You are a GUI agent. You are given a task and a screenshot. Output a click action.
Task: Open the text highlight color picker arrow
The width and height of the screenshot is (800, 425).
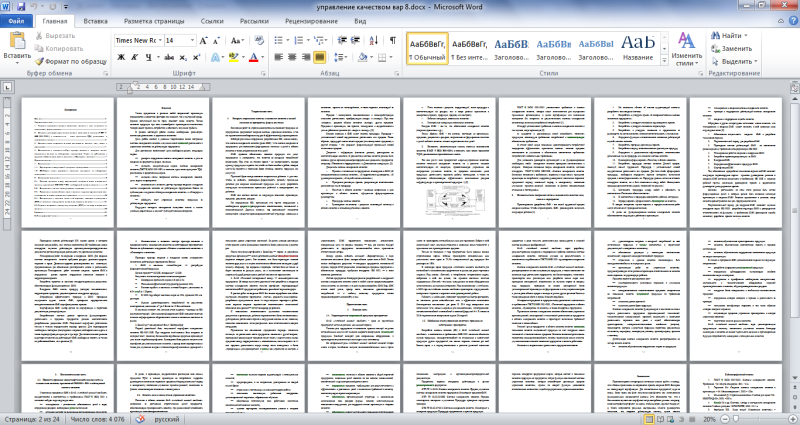(243, 57)
